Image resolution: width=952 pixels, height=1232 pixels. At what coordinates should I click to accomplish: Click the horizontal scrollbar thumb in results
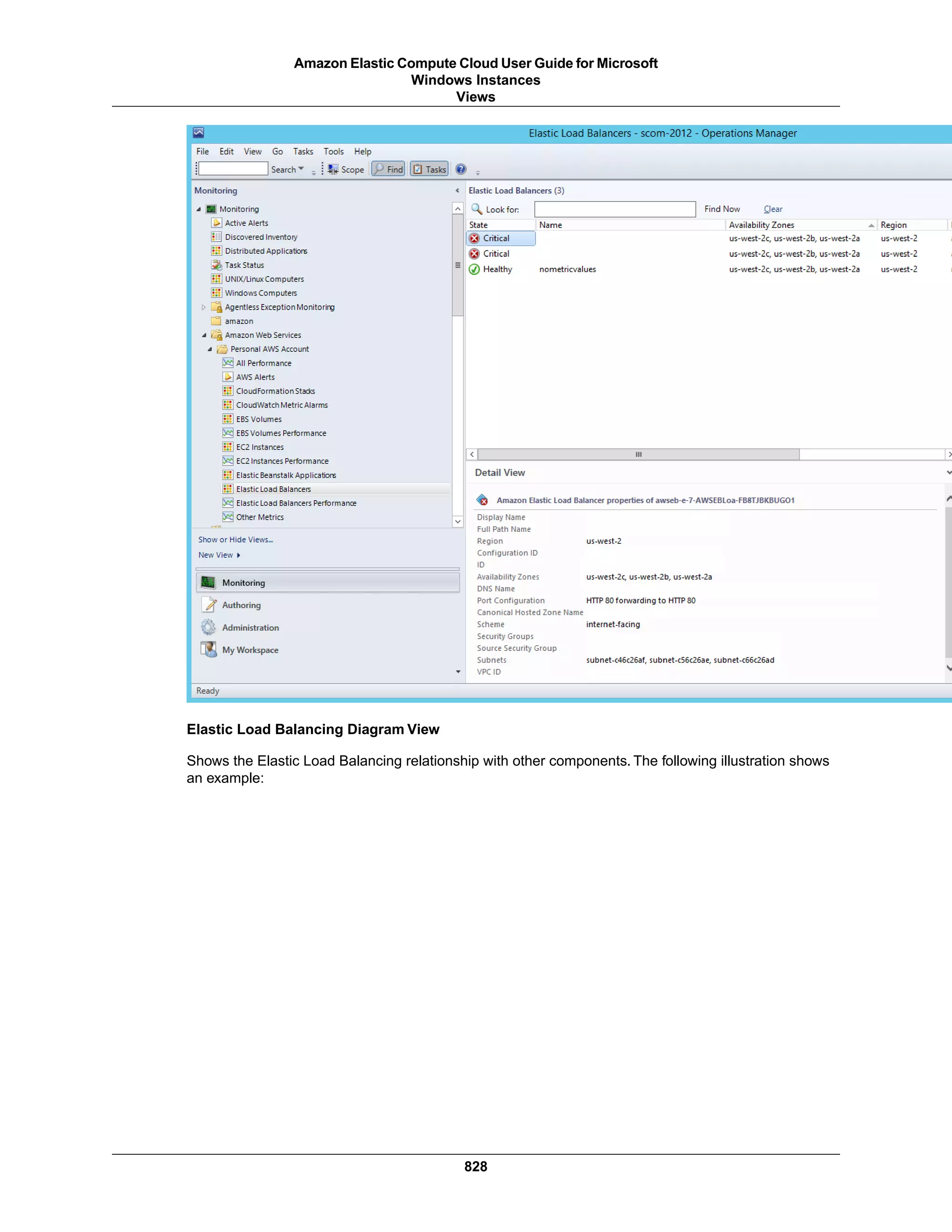[638, 454]
